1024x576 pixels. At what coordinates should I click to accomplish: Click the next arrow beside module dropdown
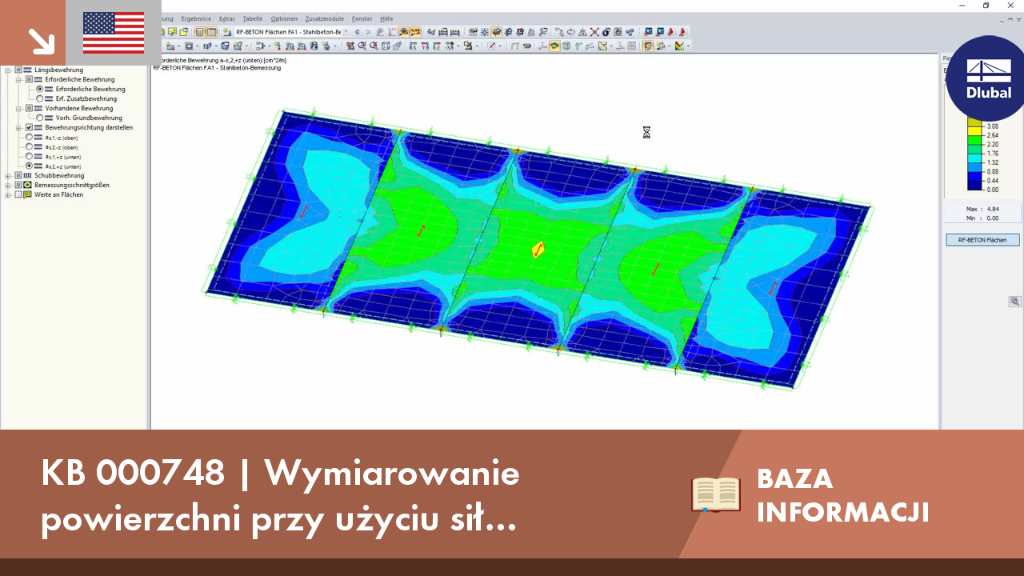pos(368,32)
